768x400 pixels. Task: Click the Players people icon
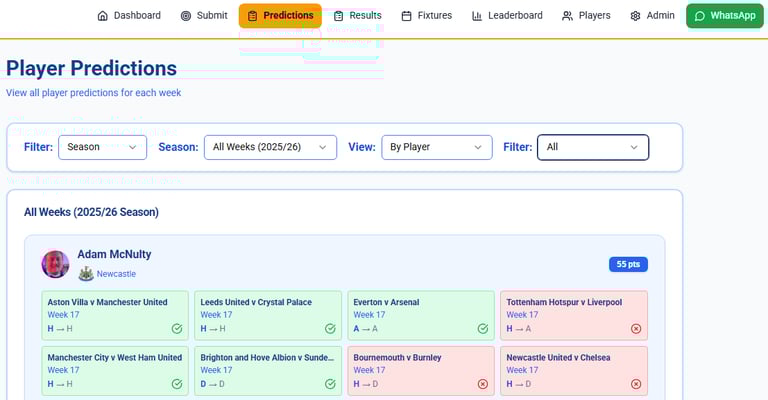point(567,16)
